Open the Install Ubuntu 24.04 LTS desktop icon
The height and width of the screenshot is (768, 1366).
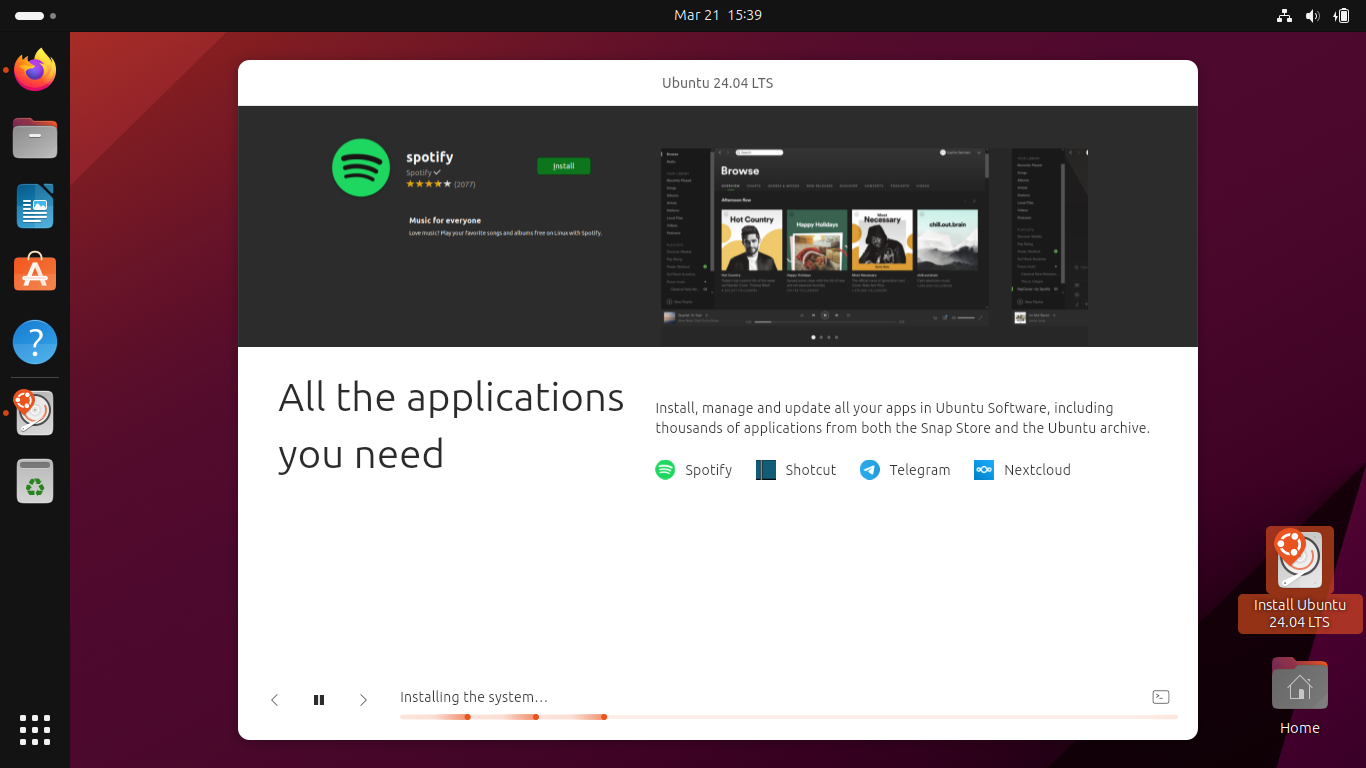point(1299,560)
